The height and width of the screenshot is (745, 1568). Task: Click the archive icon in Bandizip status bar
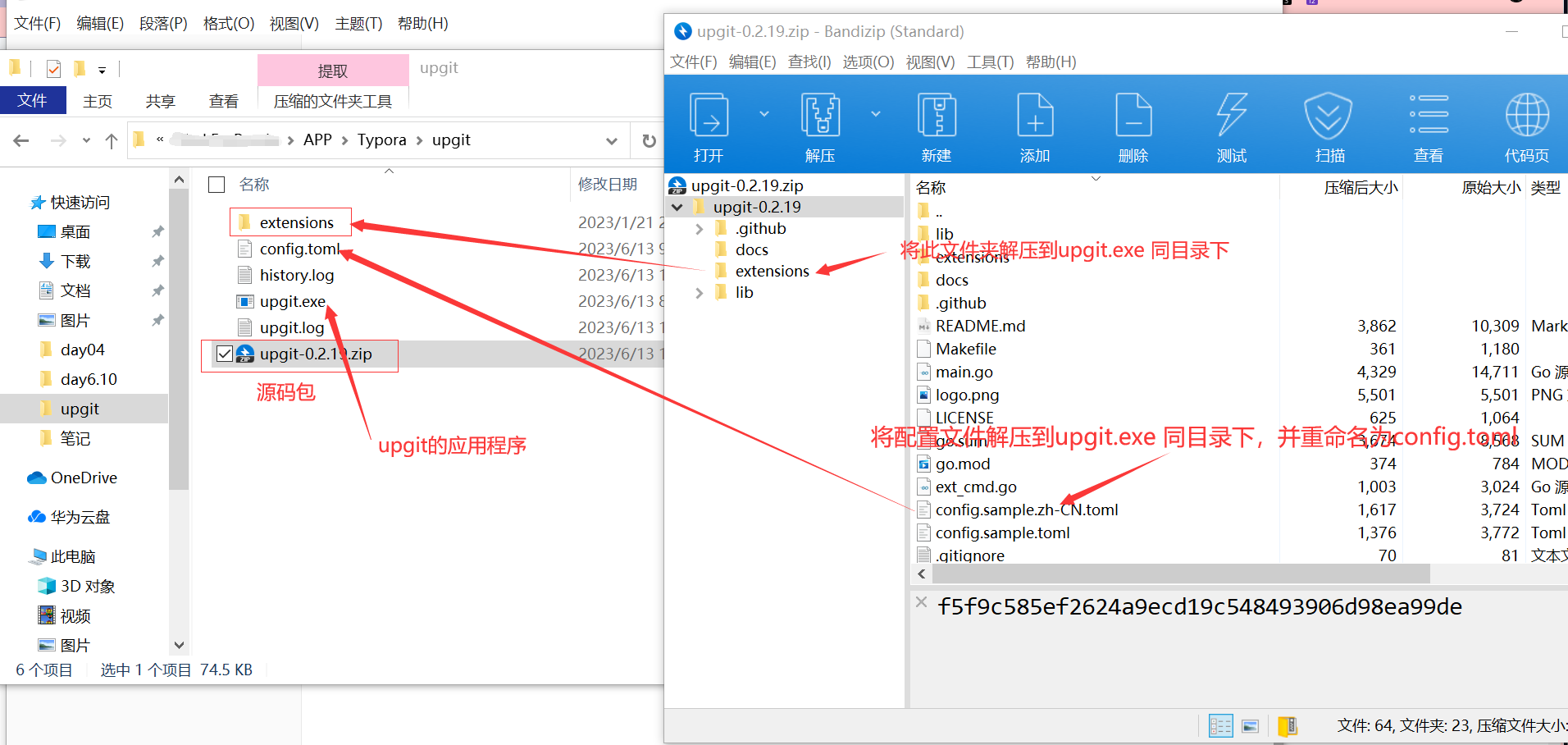coord(1288,726)
